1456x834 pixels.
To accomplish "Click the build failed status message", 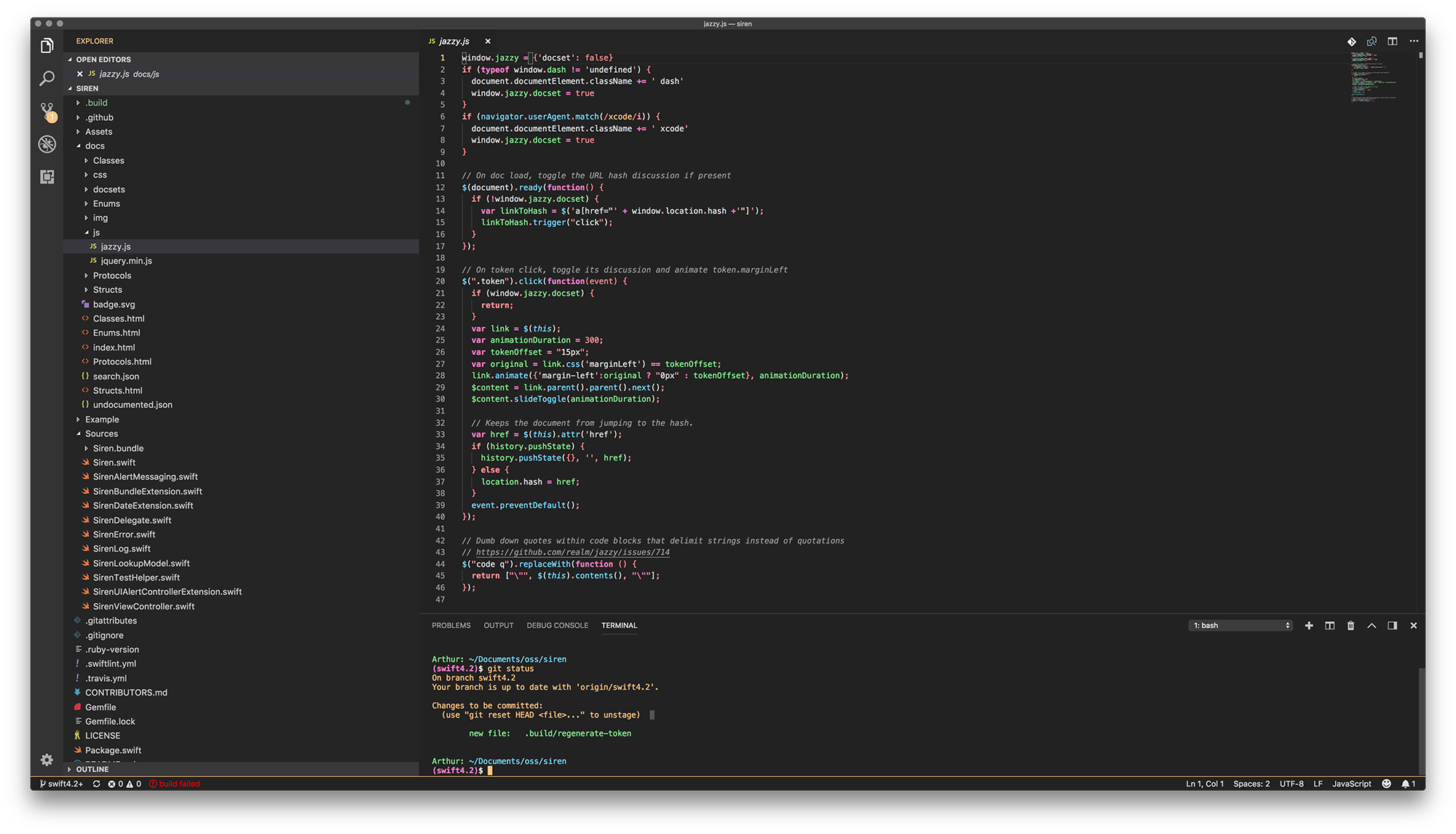I will [x=175, y=784].
